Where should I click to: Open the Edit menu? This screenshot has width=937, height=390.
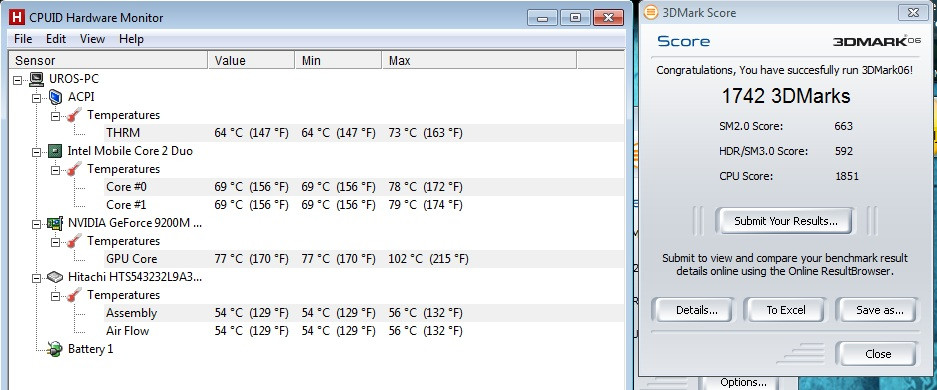(x=56, y=39)
